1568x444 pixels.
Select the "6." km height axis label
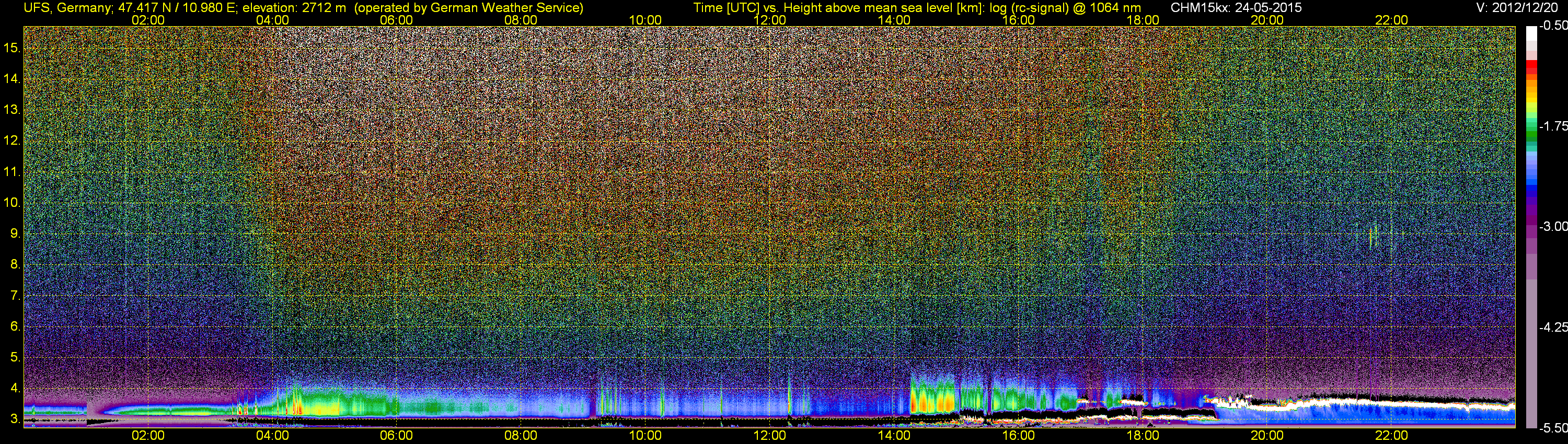tap(15, 326)
